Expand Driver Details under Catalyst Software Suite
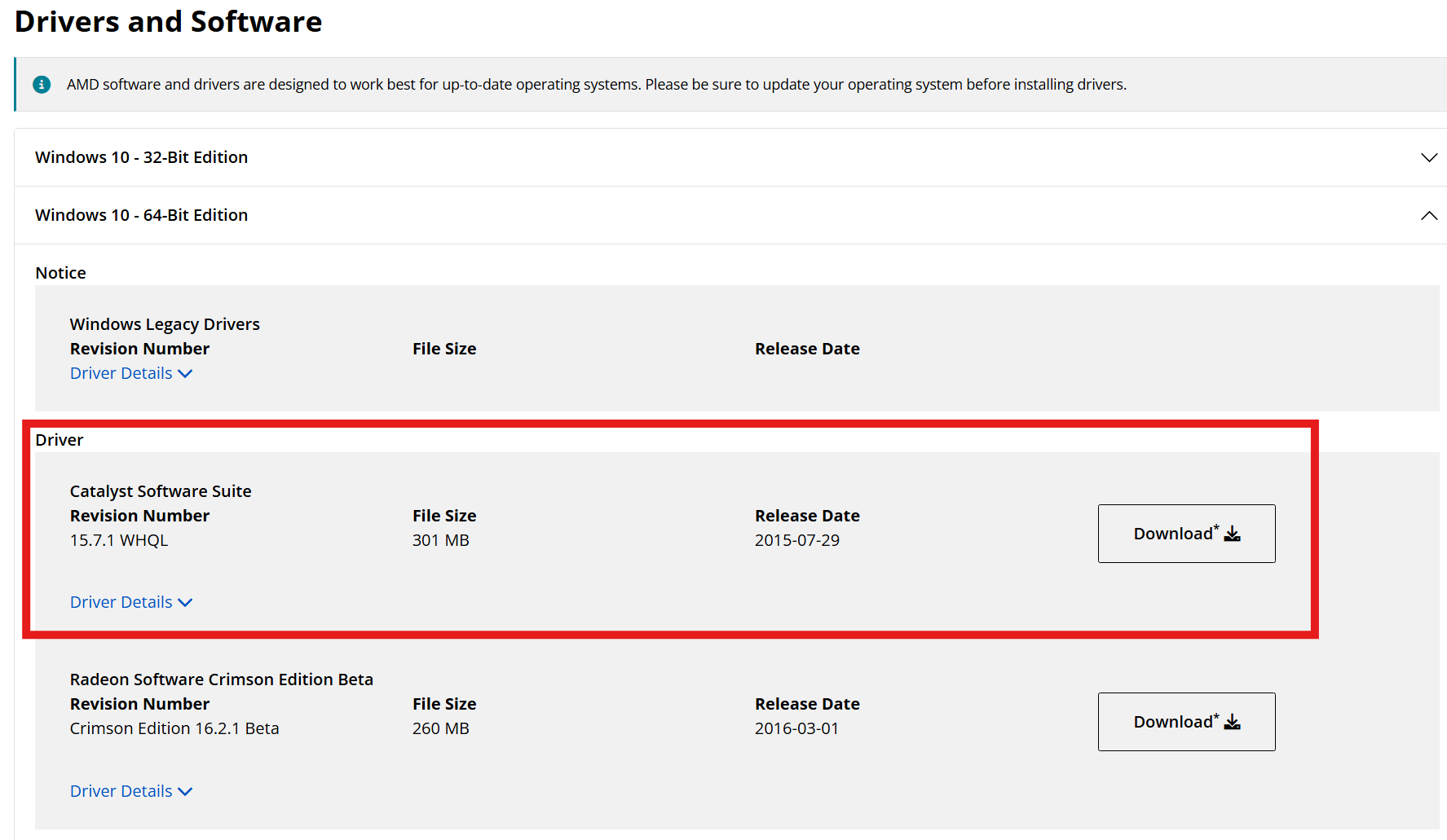This screenshot has width=1447, height=840. tap(131, 602)
